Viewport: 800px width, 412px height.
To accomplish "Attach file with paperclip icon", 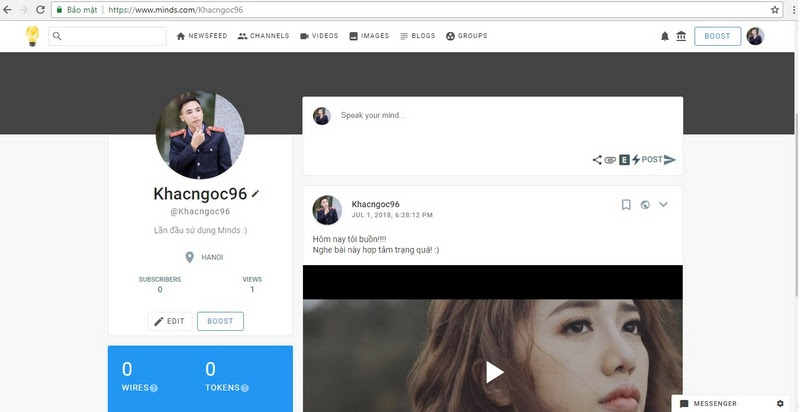I will (x=610, y=160).
